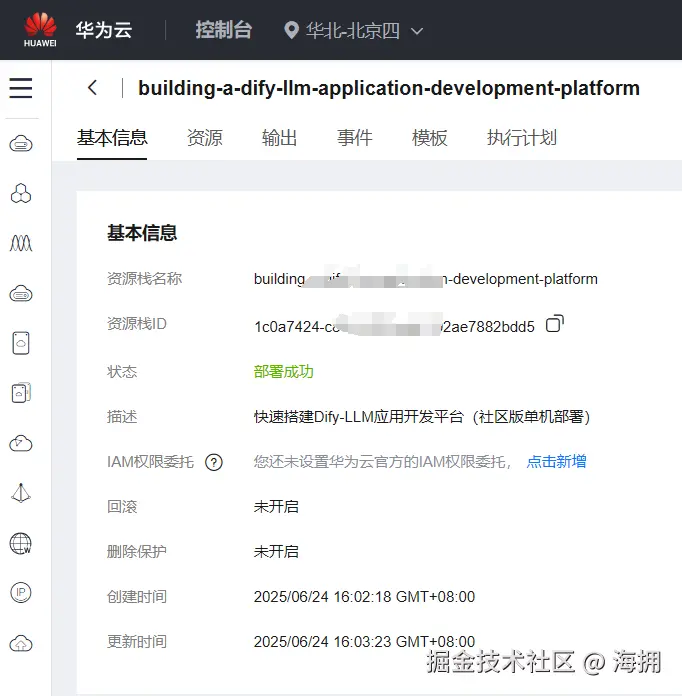The image size is (682, 696).
Task: Click the IAM权限委托 label
Action: point(151,462)
